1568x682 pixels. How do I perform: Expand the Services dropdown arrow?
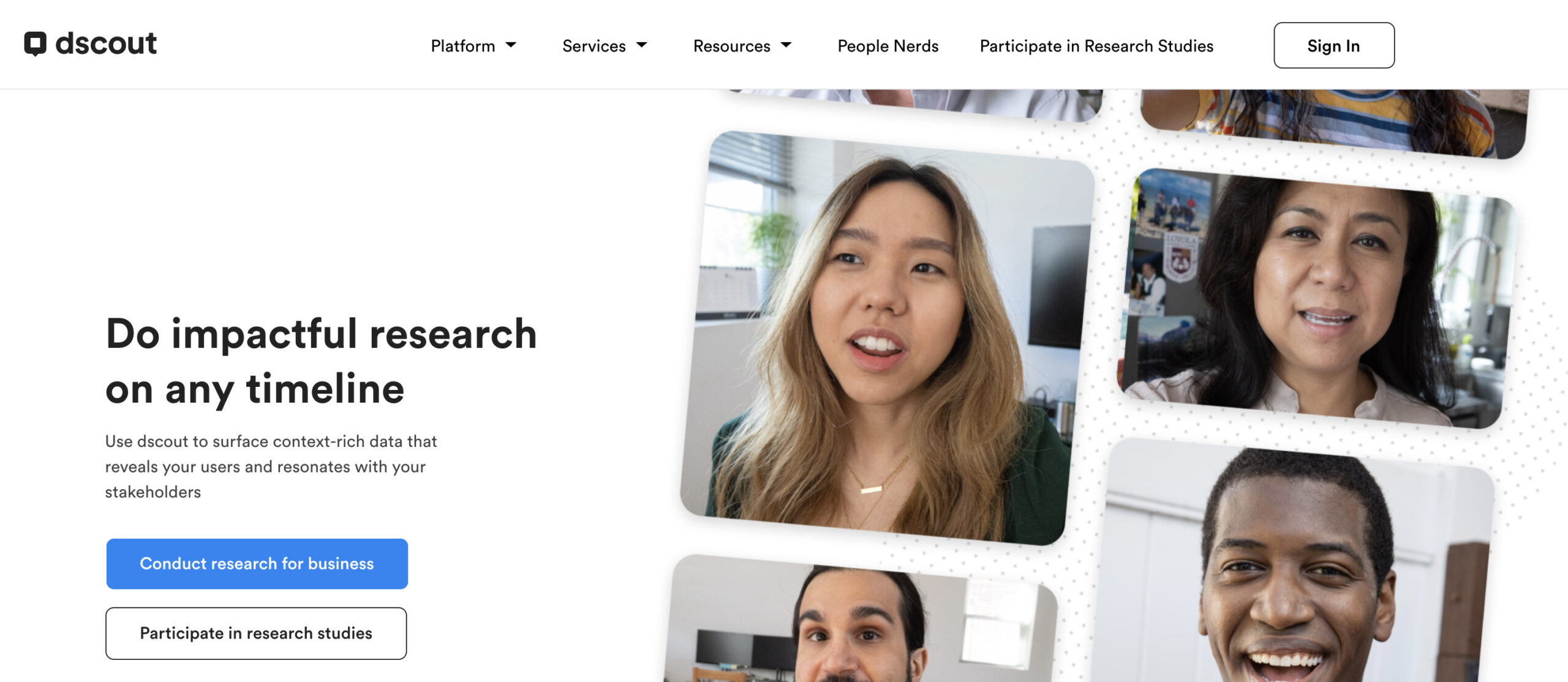641,45
